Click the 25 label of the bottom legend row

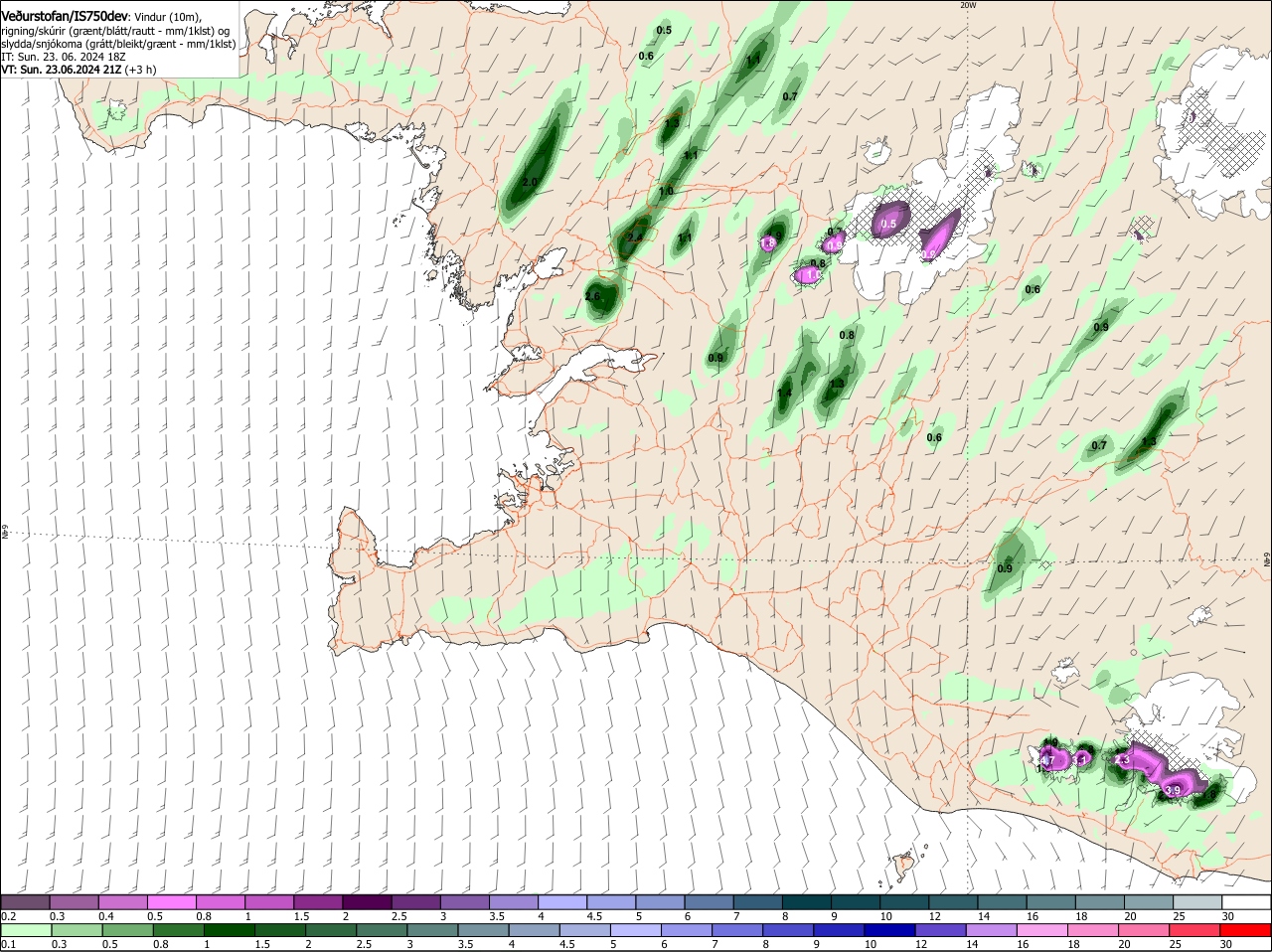[1175, 944]
